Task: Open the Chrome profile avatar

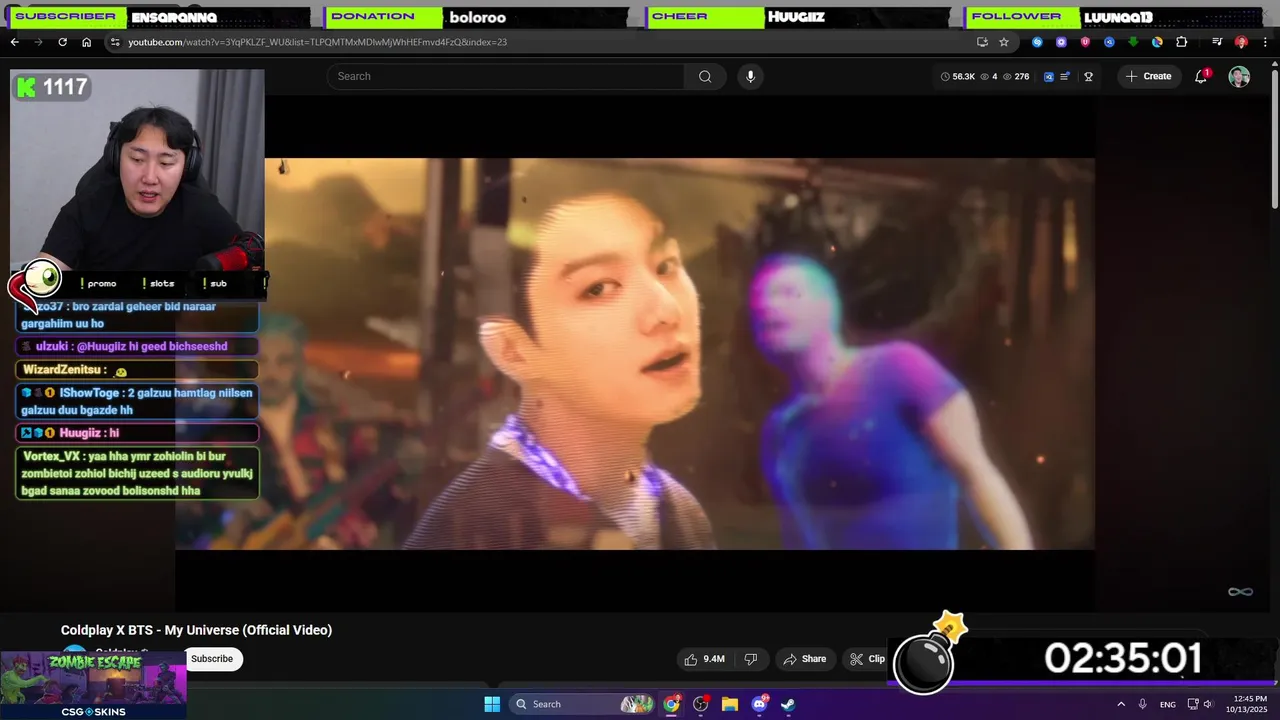Action: point(1241,42)
